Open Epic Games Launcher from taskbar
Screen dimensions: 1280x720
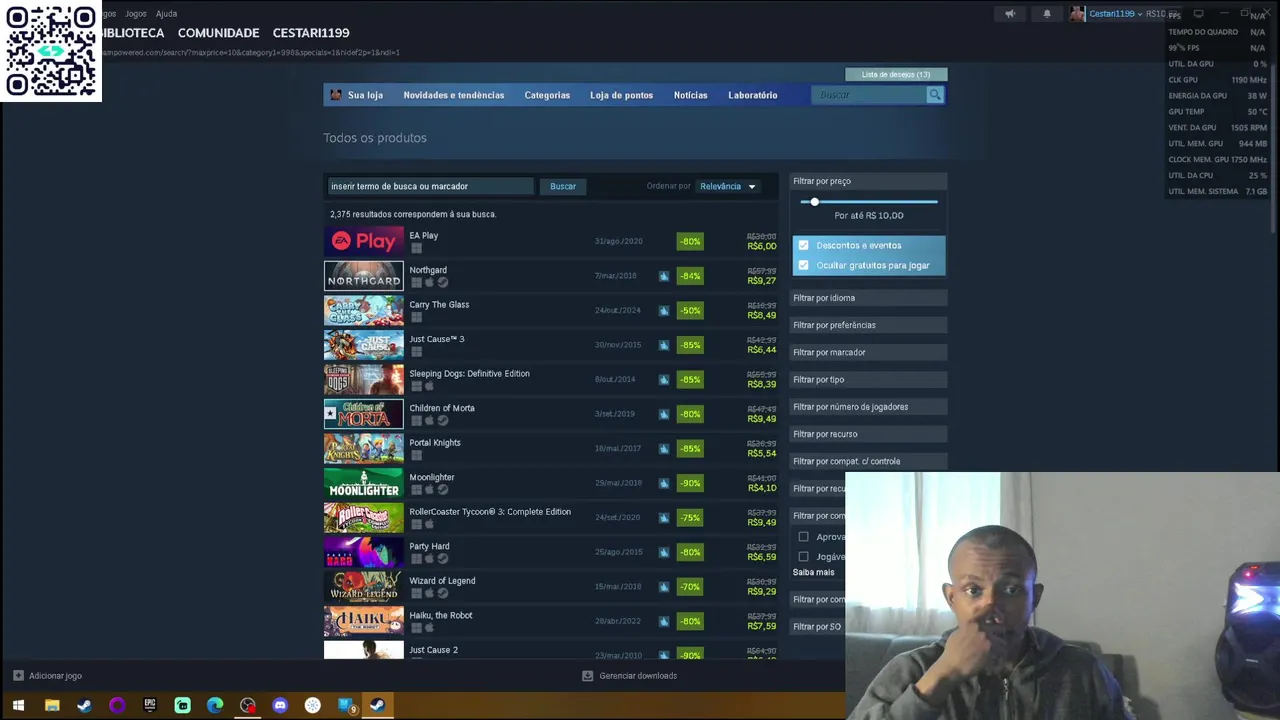click(150, 705)
